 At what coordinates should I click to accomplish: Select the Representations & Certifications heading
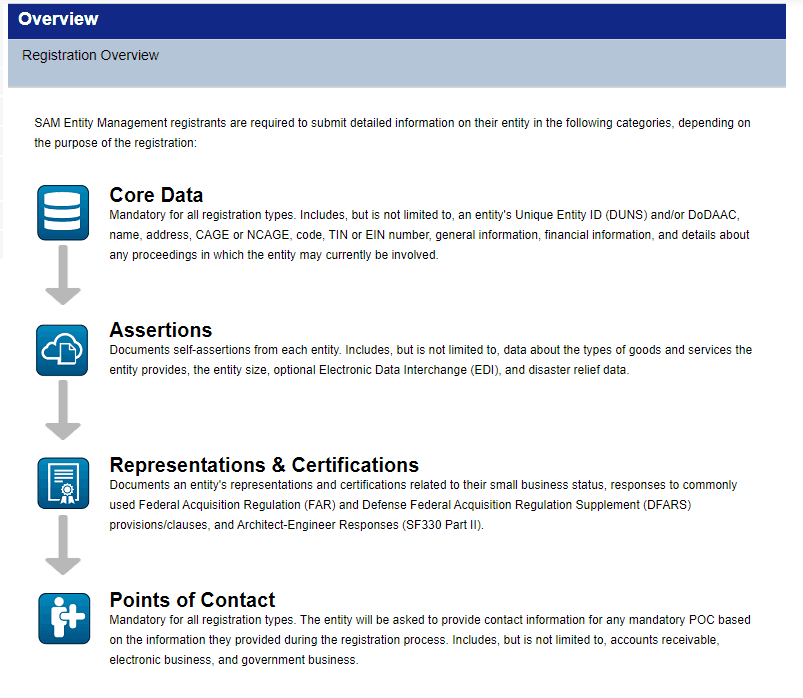click(x=265, y=465)
